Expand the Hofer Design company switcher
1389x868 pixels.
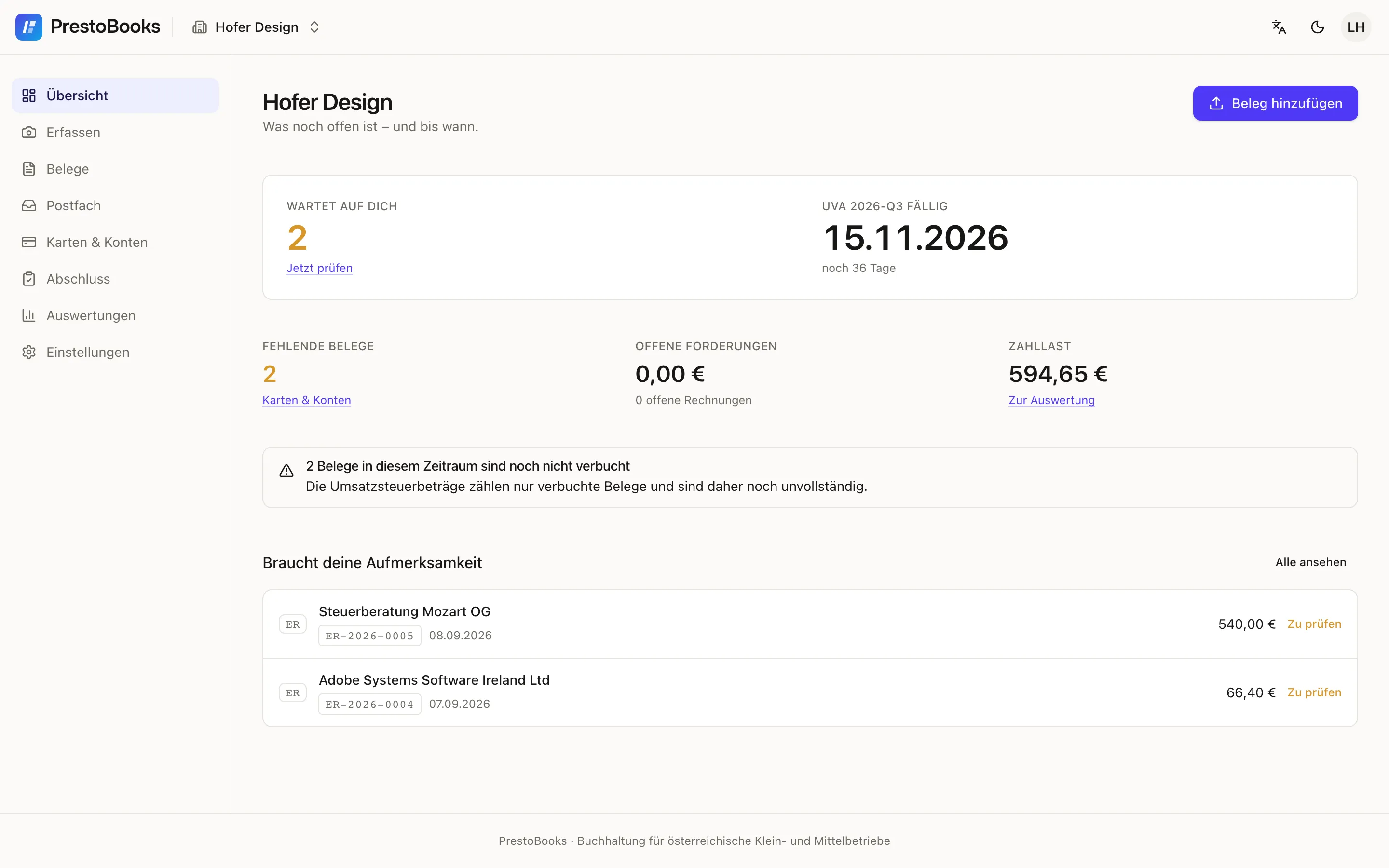coord(256,27)
